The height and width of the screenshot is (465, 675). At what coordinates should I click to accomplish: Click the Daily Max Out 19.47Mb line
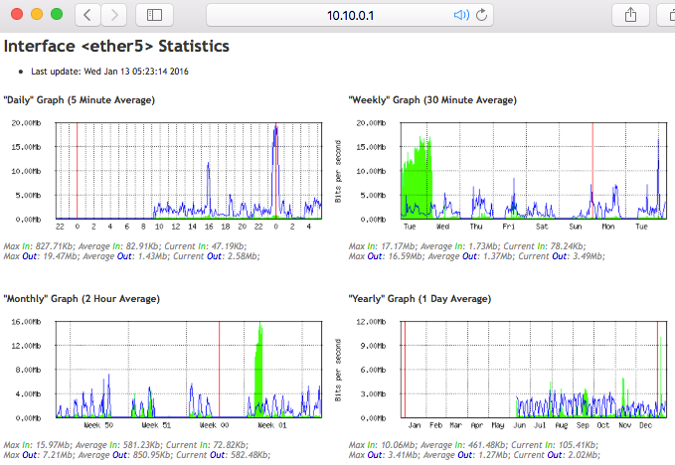(x=132, y=256)
